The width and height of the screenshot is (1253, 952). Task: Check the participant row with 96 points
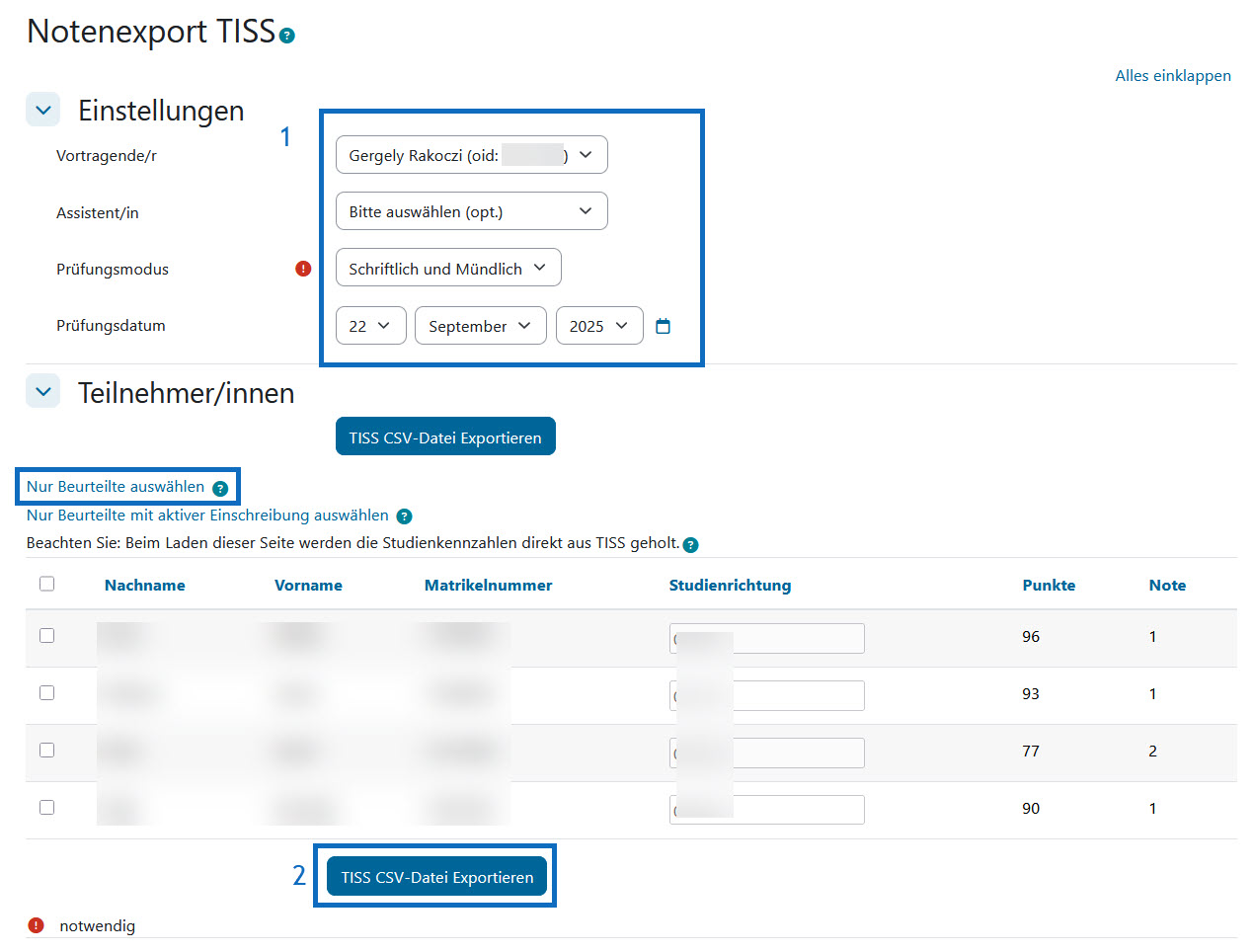tap(46, 636)
